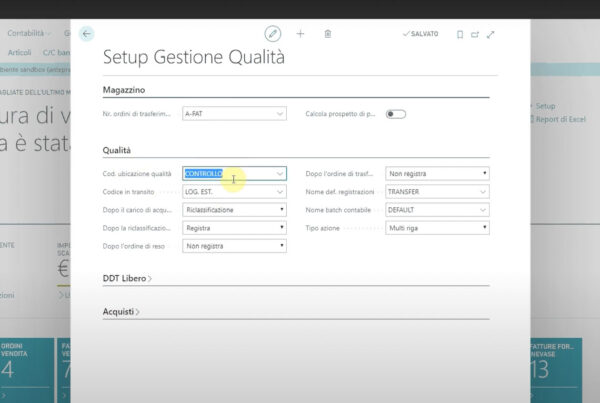
Task: Click the pencil edit icon
Action: [x=272, y=34]
